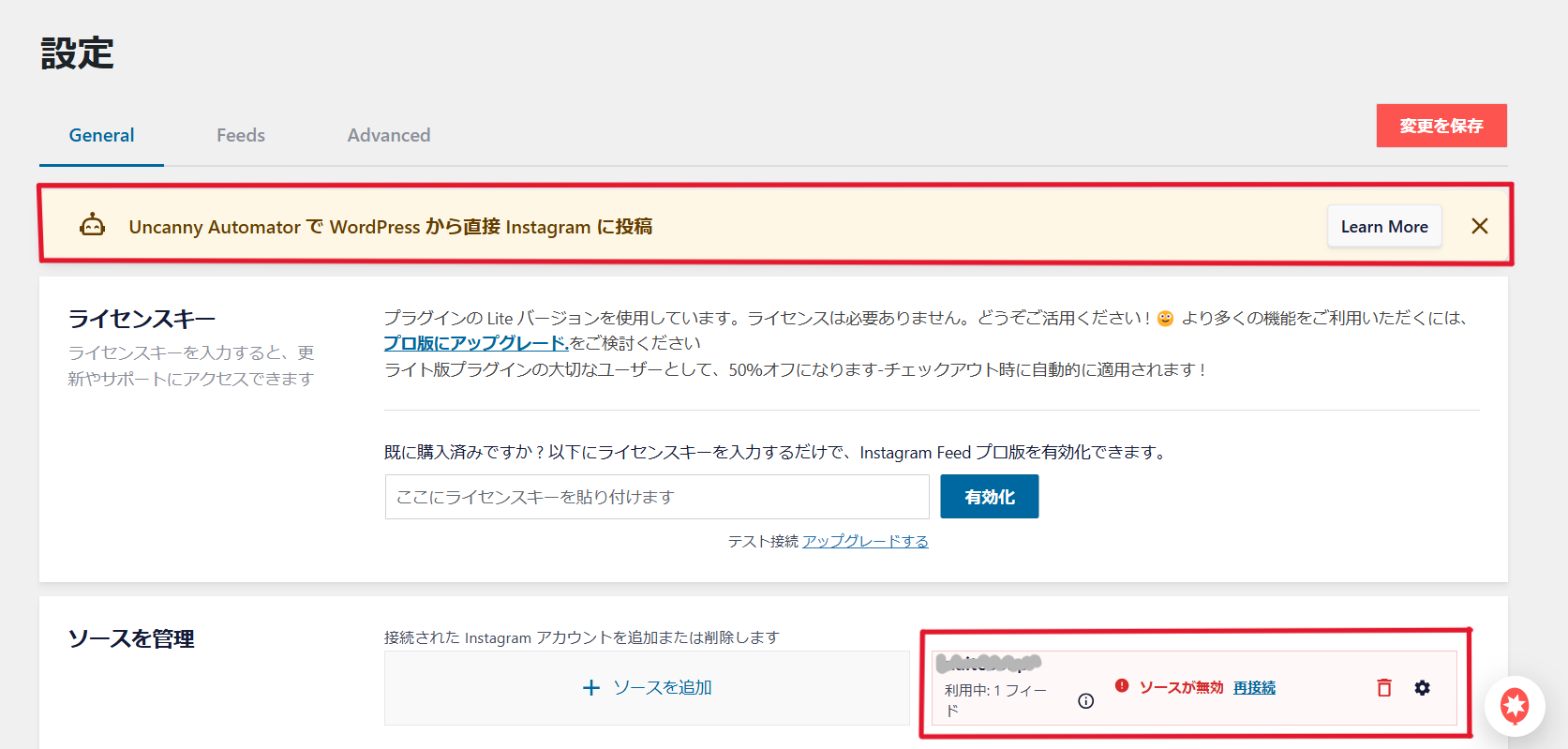1568x749 pixels.
Task: Click the ソースが無効 status text
Action: click(x=1181, y=688)
